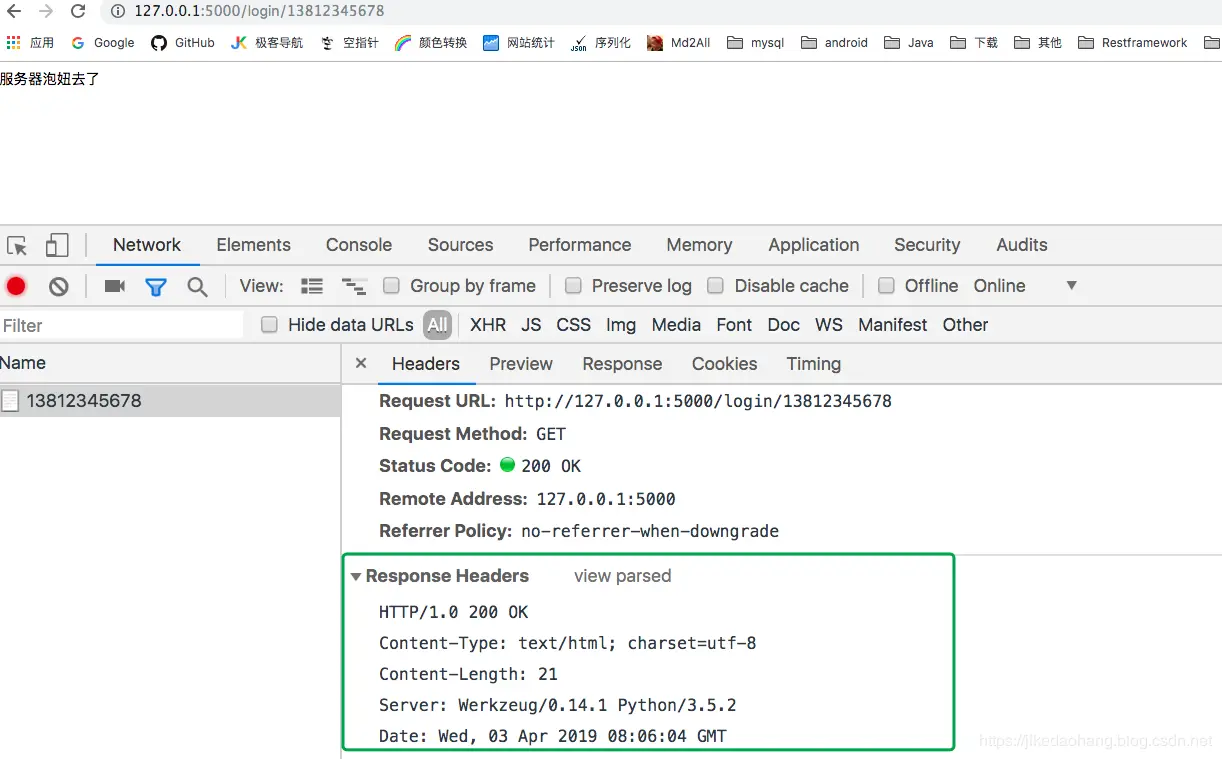This screenshot has height=759, width=1222.
Task: Open the Performance panel tab
Action: [580, 245]
